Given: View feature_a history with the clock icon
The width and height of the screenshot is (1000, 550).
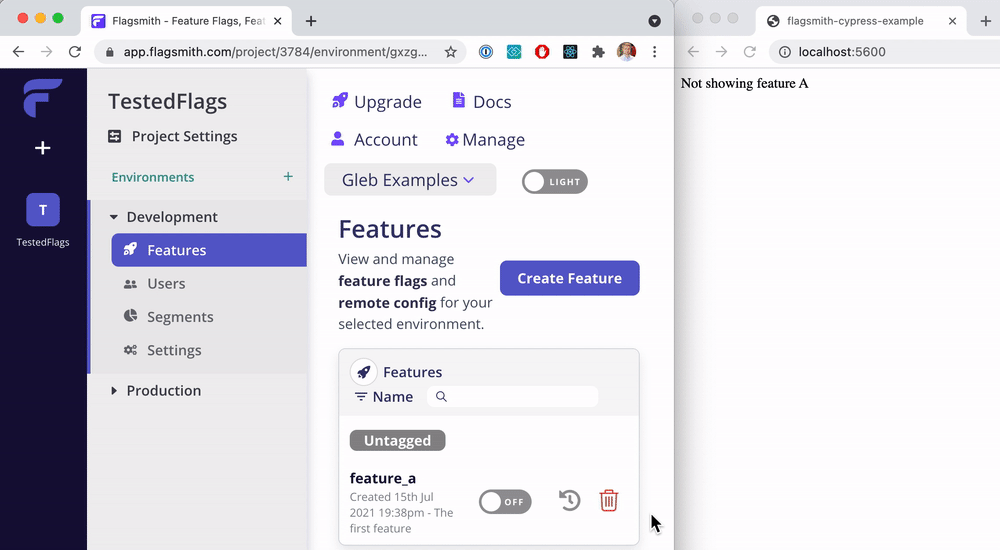Looking at the screenshot, I should [570, 500].
